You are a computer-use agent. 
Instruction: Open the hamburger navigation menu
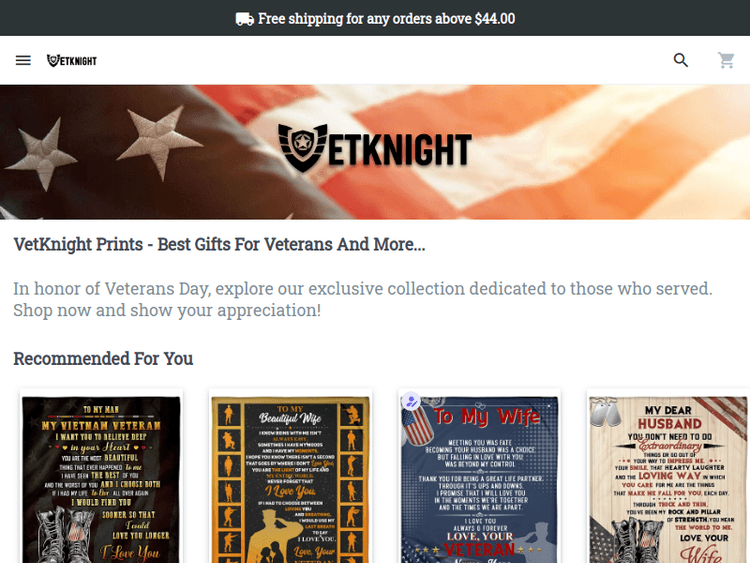[23, 60]
